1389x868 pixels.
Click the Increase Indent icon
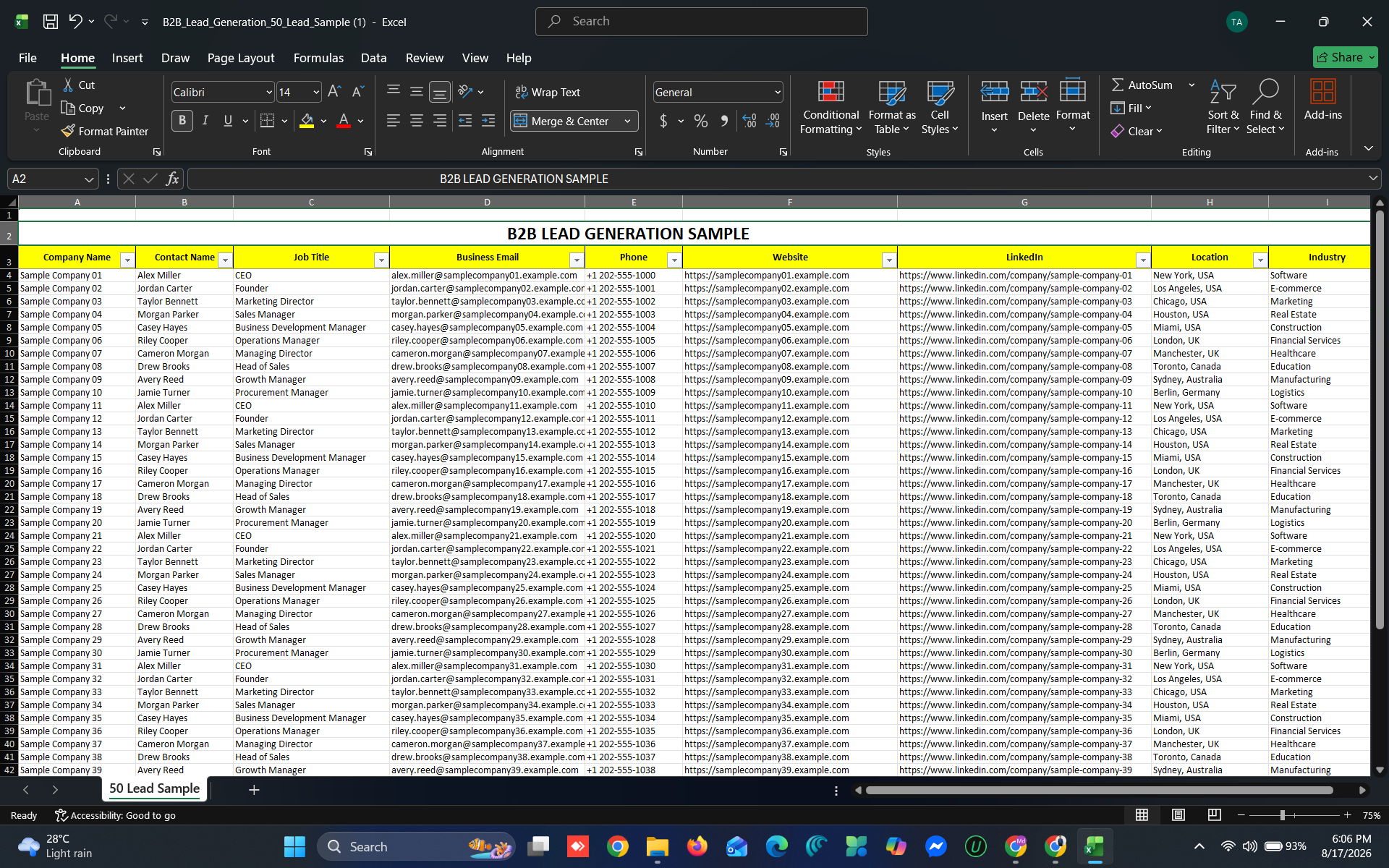[x=488, y=121]
